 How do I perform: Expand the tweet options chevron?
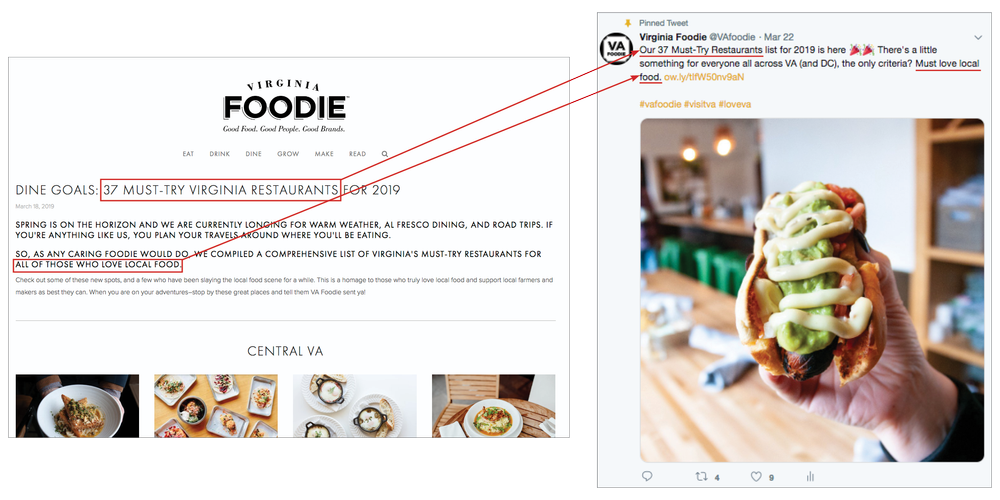coord(978,38)
